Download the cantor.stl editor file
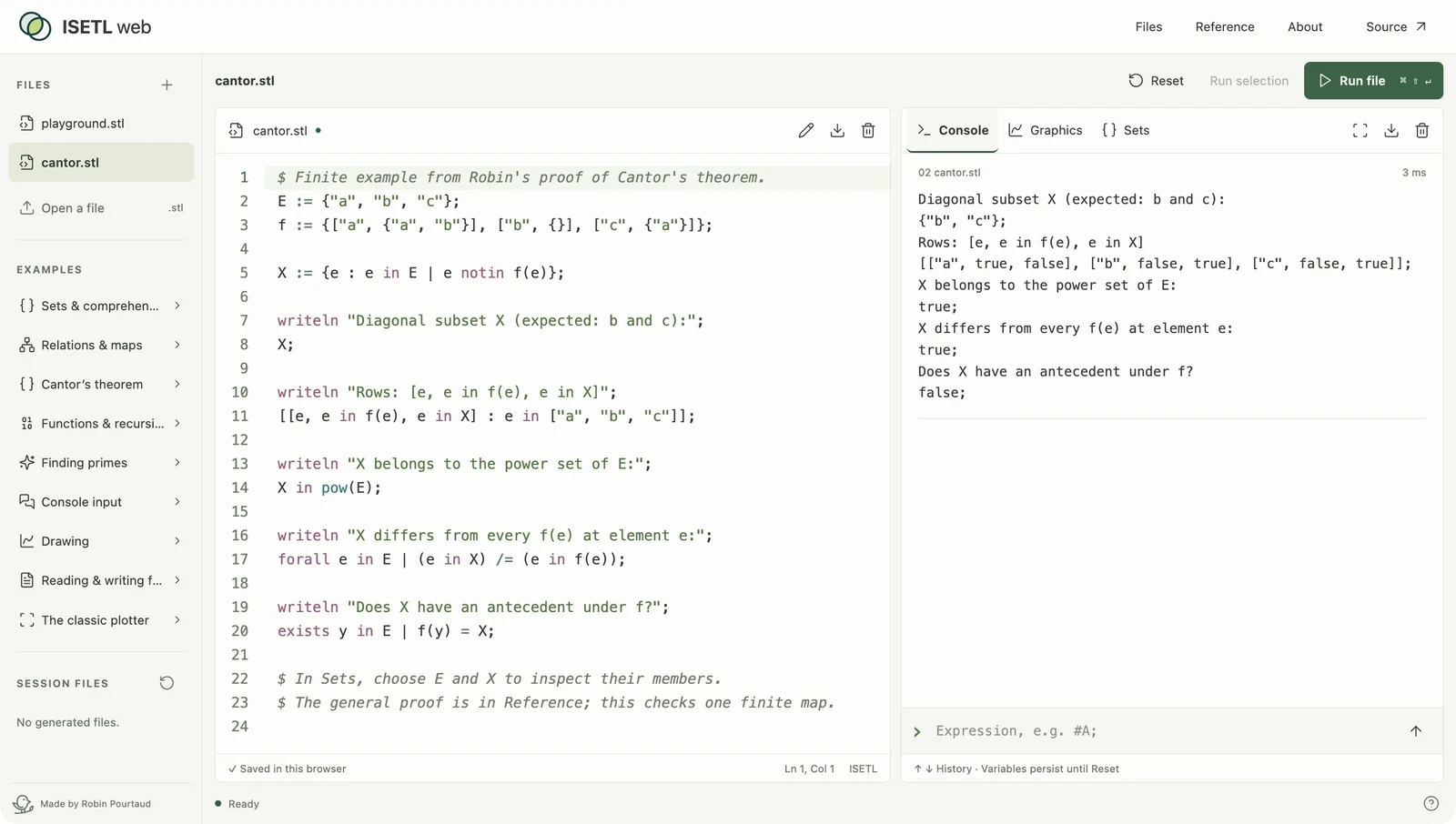 [837, 130]
